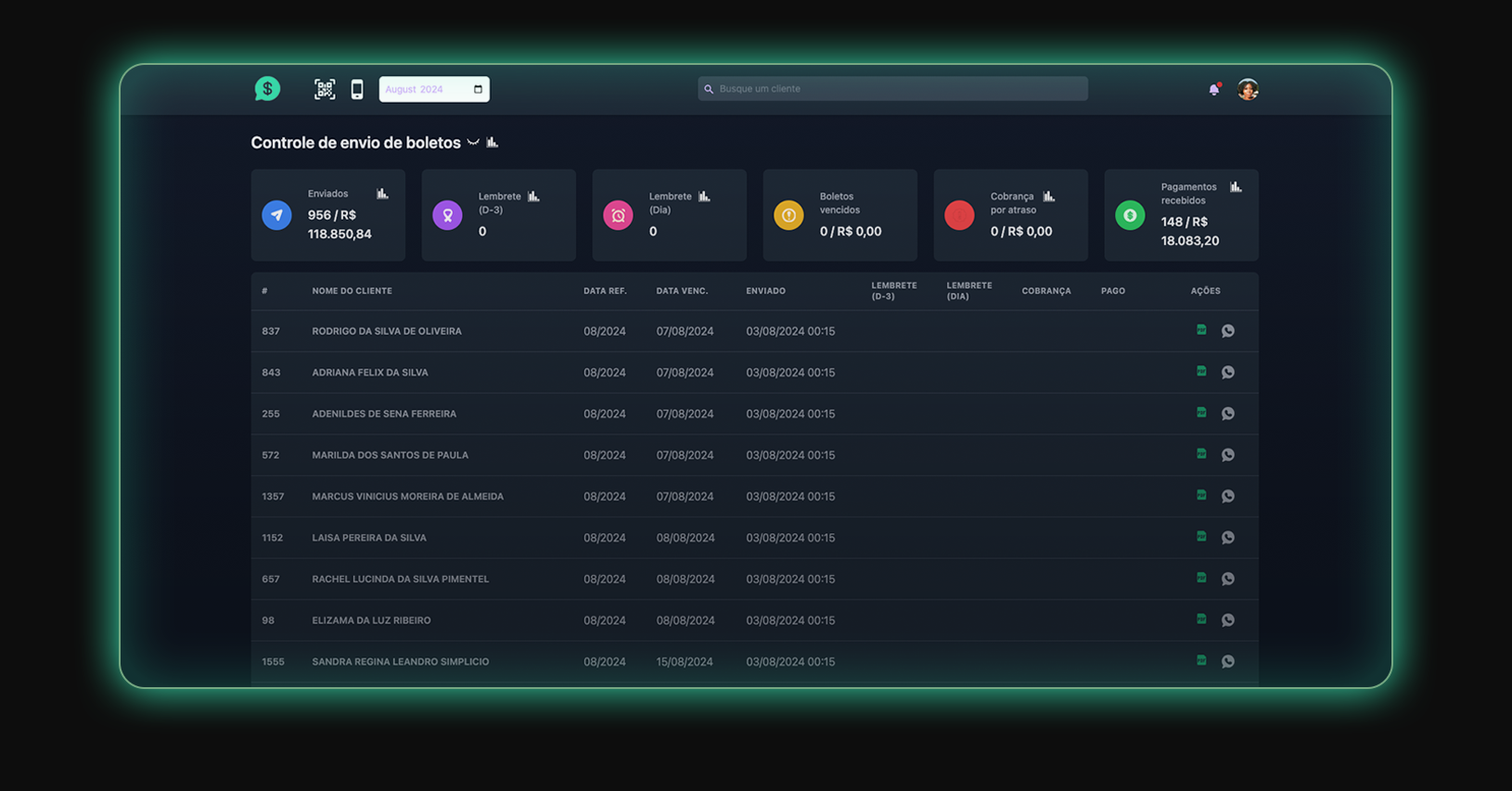Open PDF for Elizama da Luz Ribeiro

click(1201, 619)
